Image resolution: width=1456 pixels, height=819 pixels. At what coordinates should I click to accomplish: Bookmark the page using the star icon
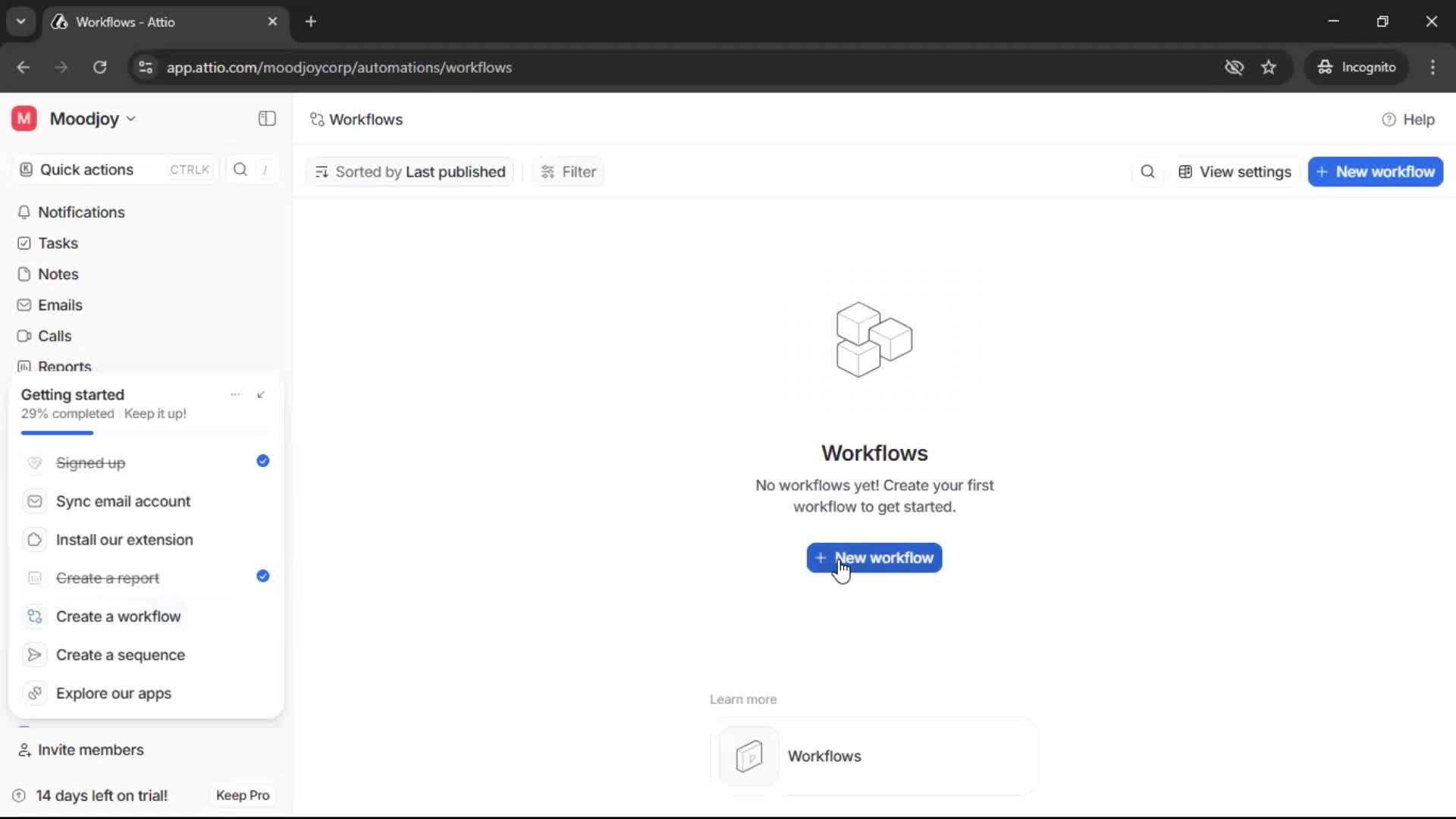point(1269,67)
